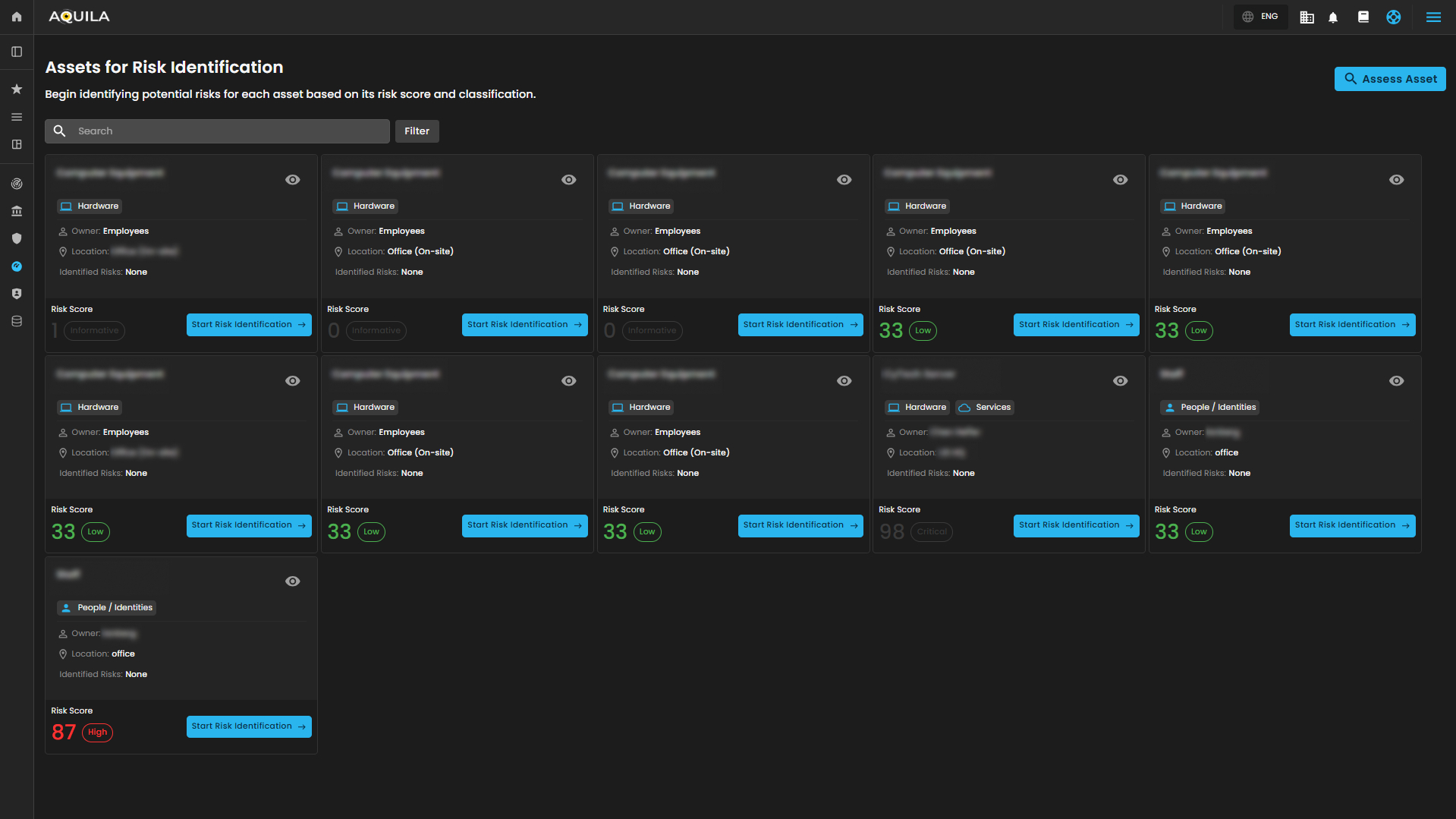
Task: Open the notifications bell icon
Action: click(x=1333, y=17)
